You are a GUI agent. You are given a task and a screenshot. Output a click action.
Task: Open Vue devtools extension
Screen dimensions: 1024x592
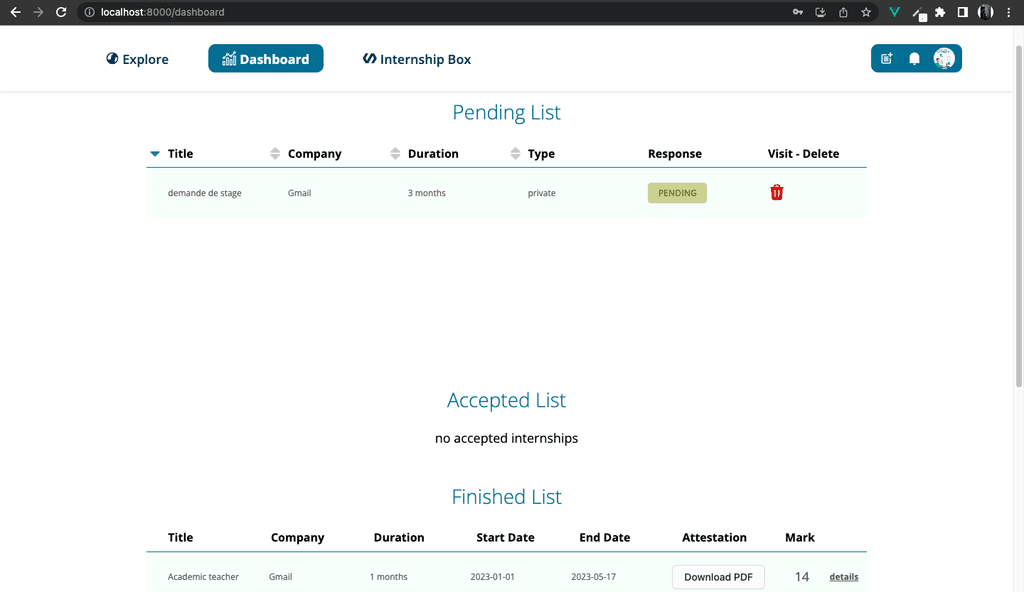click(895, 12)
